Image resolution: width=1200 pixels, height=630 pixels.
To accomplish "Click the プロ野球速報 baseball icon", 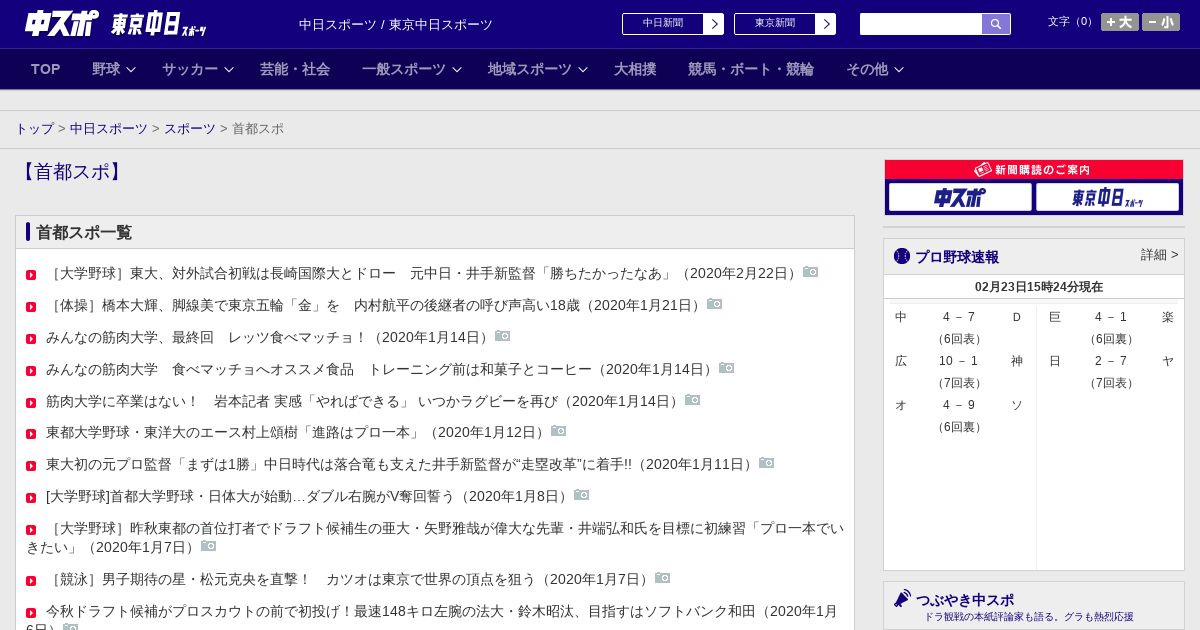I will click(x=902, y=256).
